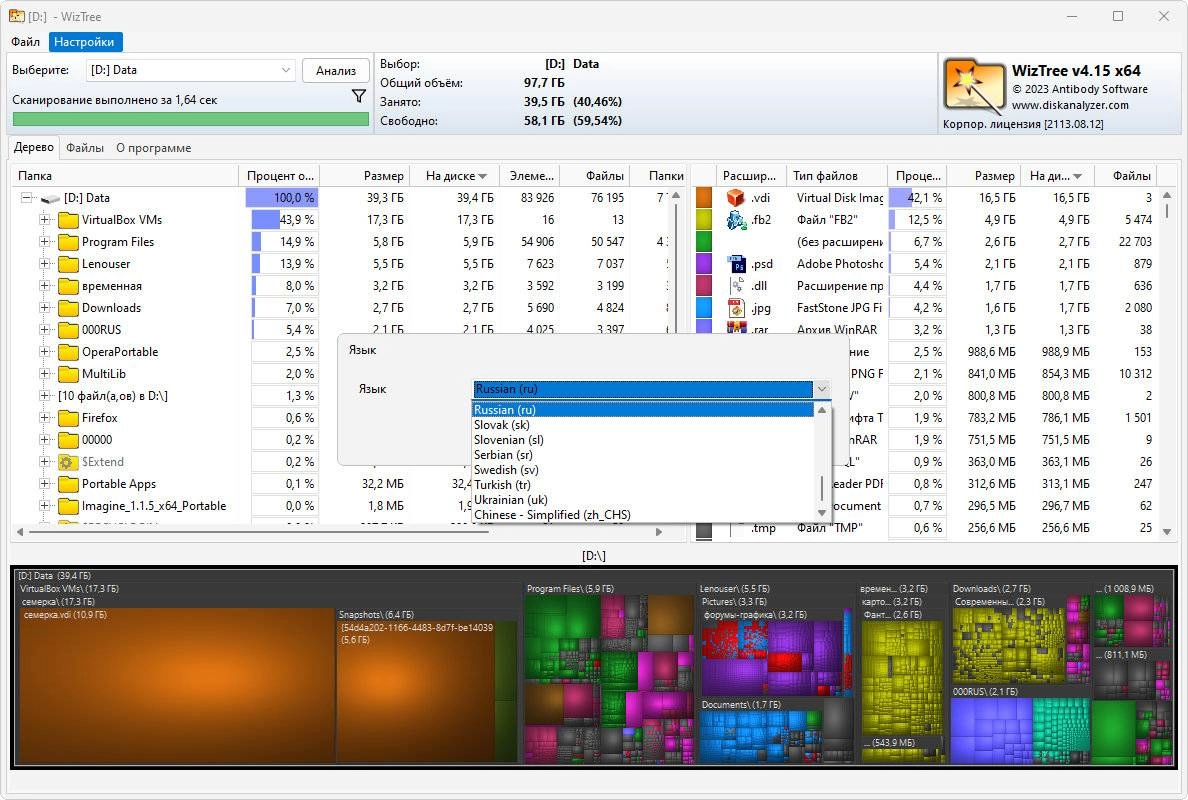Sort by the Папка column header

tap(125, 176)
